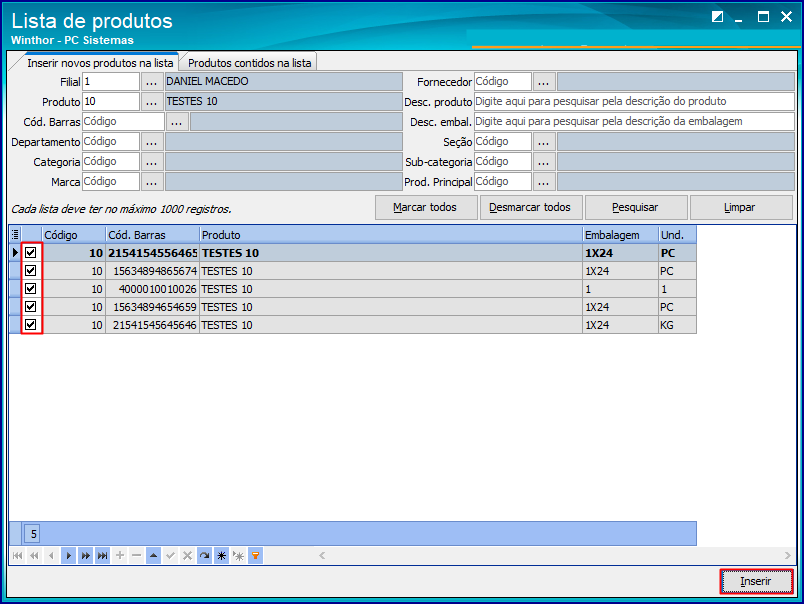
Task: Go to last record in navigator bar
Action: tap(103, 555)
